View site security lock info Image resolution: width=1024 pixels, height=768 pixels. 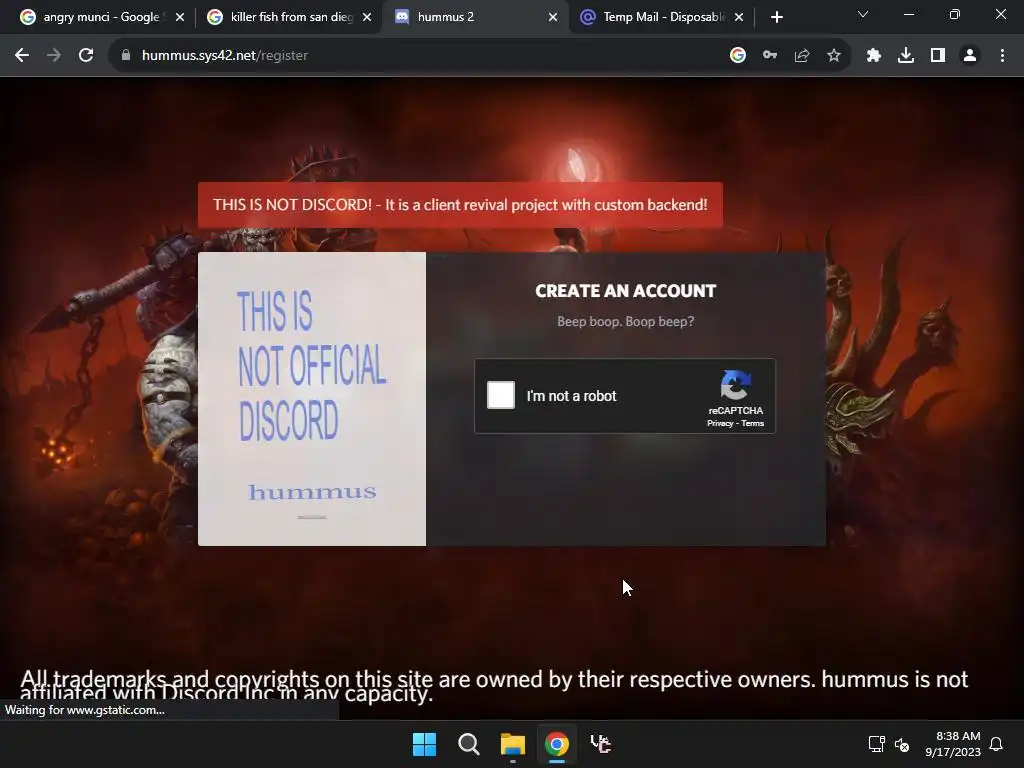[126, 56]
